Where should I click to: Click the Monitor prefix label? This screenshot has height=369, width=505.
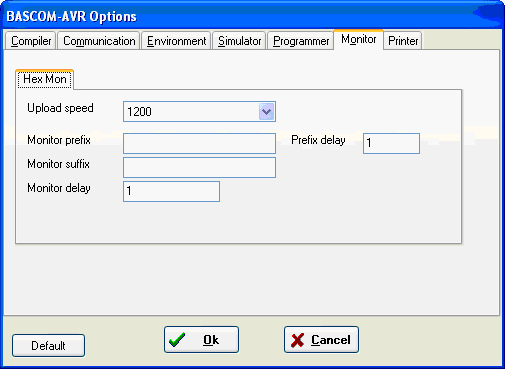(59, 140)
